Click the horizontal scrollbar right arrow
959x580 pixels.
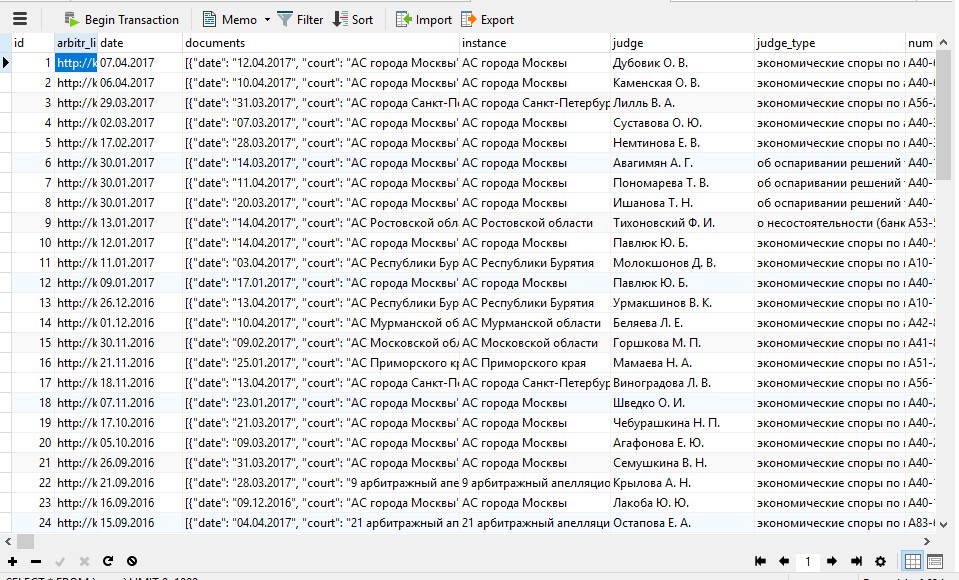click(x=927, y=541)
